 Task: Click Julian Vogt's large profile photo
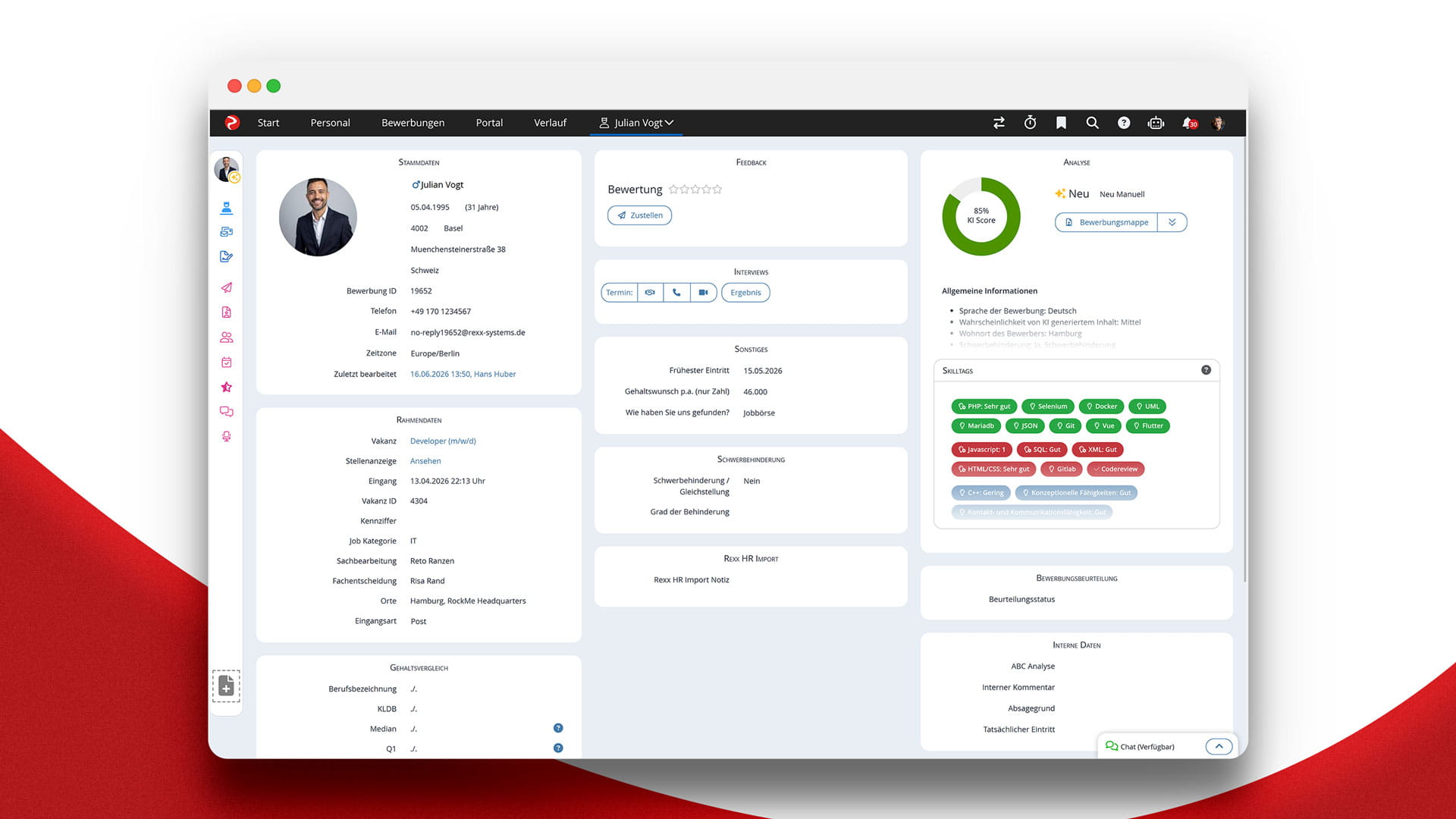(318, 217)
